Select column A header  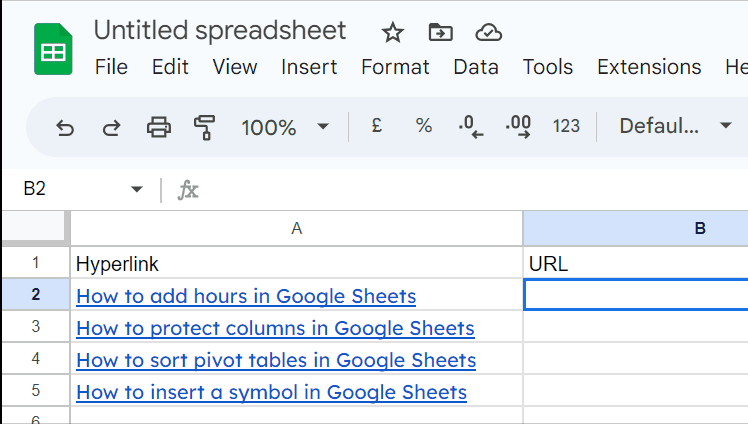296,228
